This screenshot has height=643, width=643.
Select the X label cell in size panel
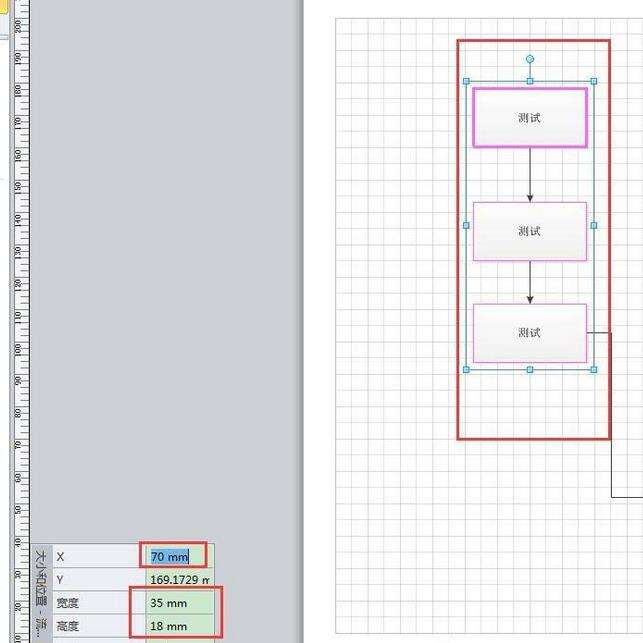[99, 556]
